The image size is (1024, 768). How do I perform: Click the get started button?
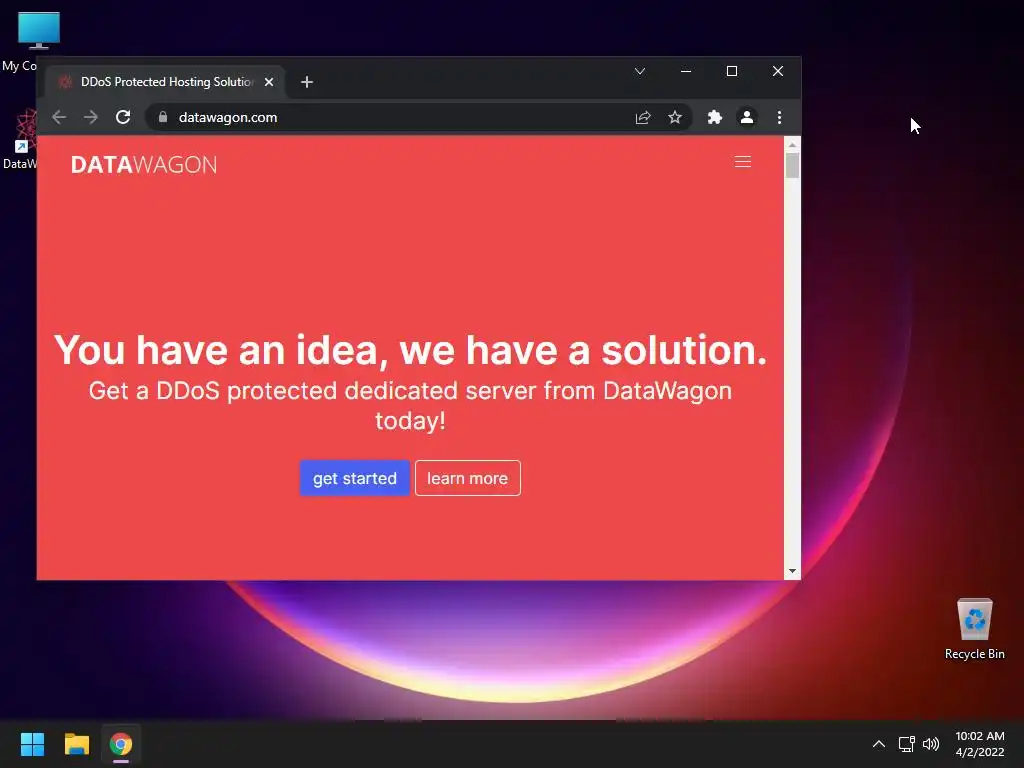pos(355,478)
